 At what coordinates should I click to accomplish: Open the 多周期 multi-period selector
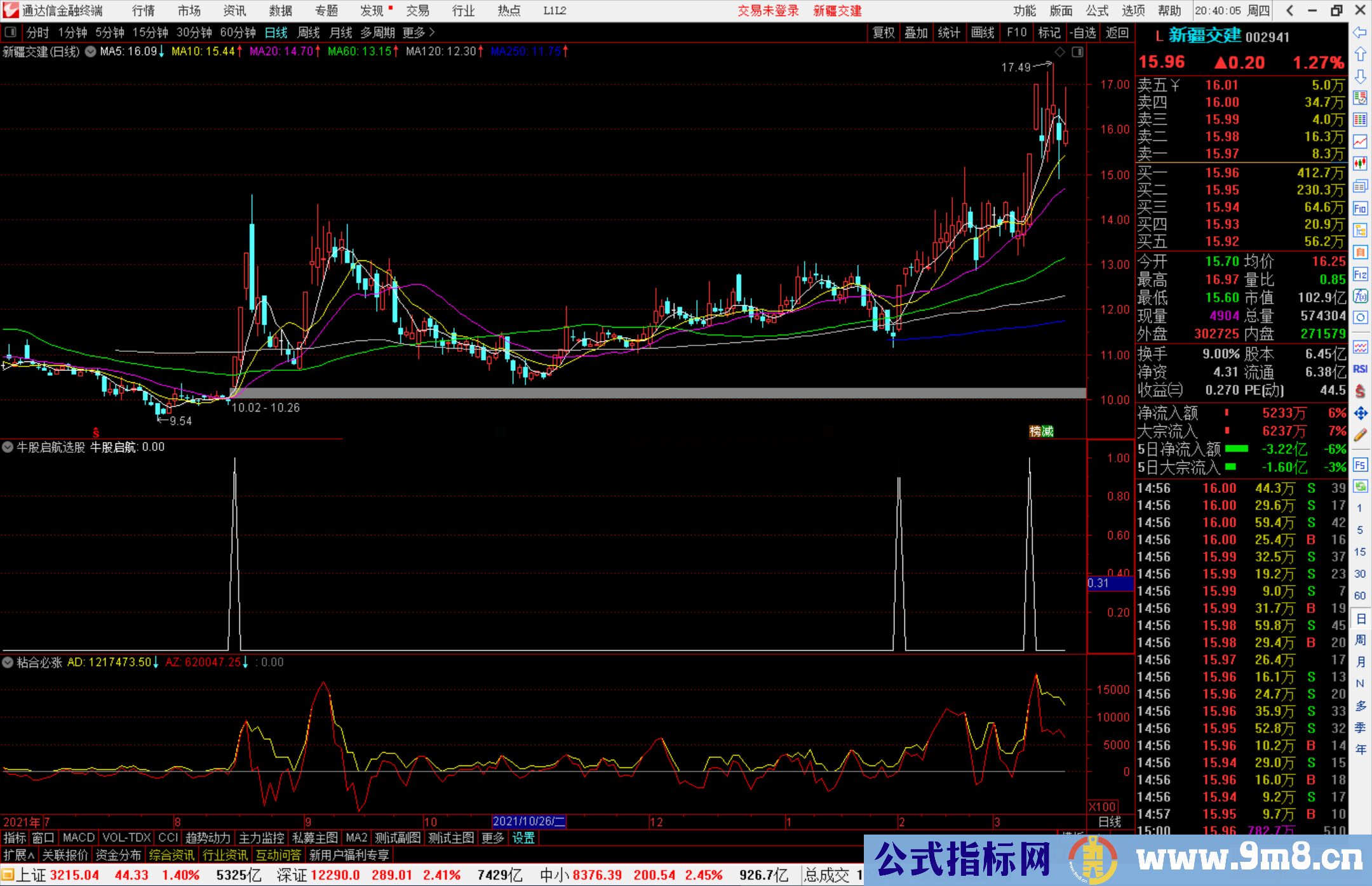(378, 32)
